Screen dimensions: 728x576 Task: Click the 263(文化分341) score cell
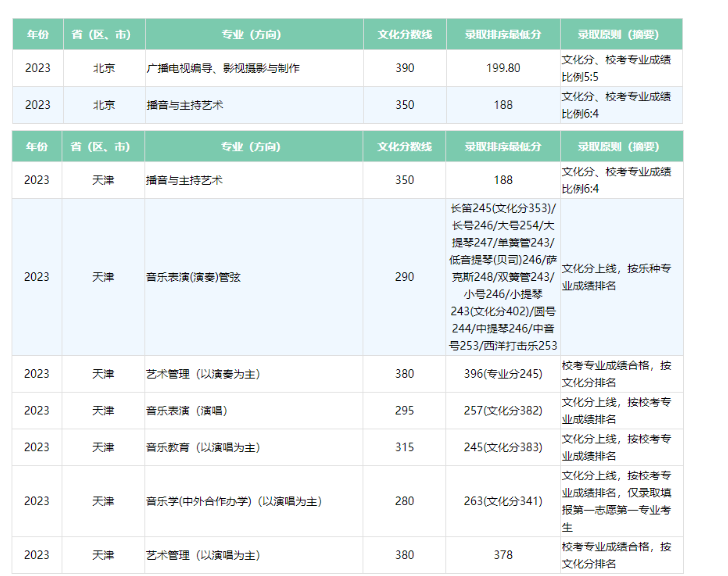pyautogui.click(x=503, y=501)
